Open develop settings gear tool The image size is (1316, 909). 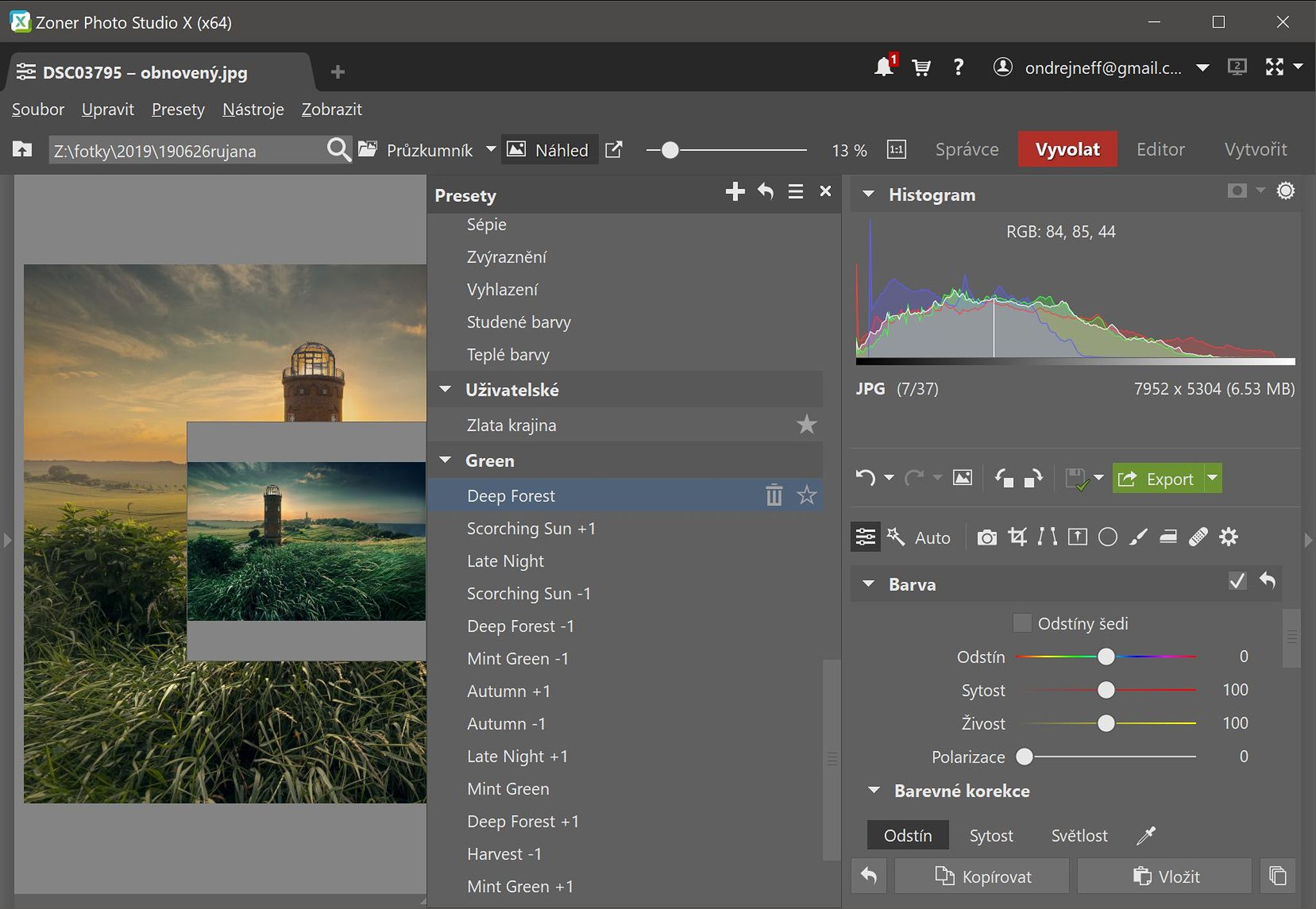pyautogui.click(x=1229, y=537)
